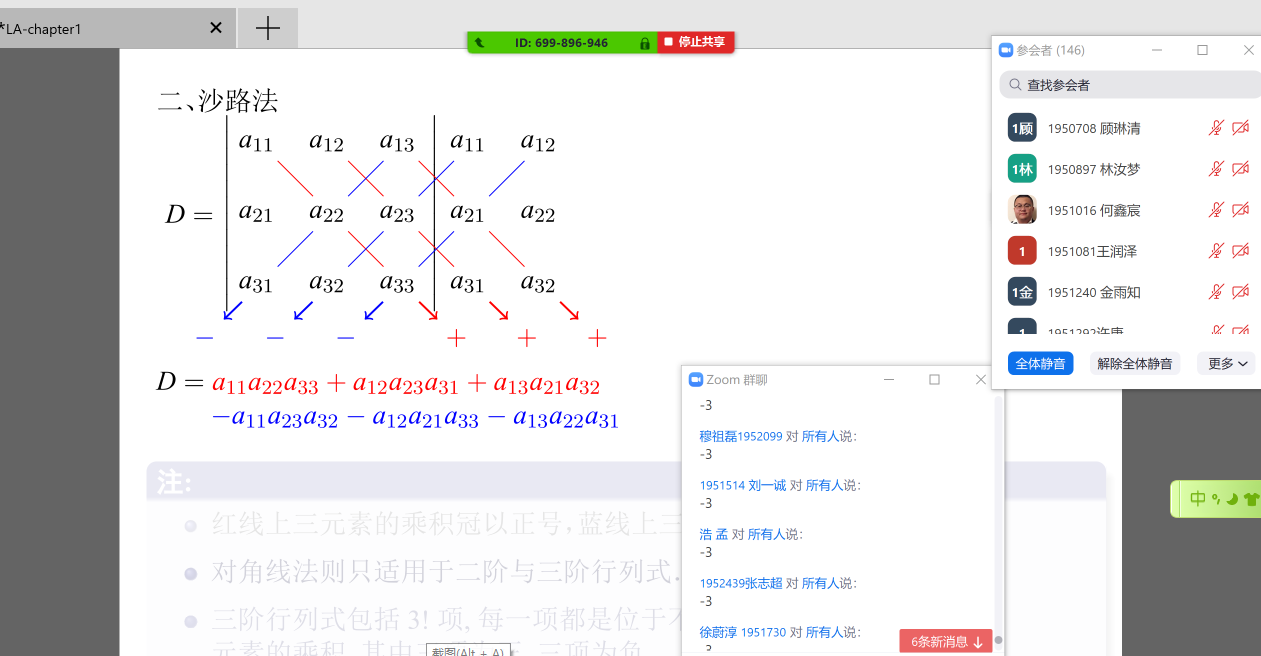Toggle the punctuation mode in IME toolbar
The image size is (1261, 656).
click(x=1216, y=499)
